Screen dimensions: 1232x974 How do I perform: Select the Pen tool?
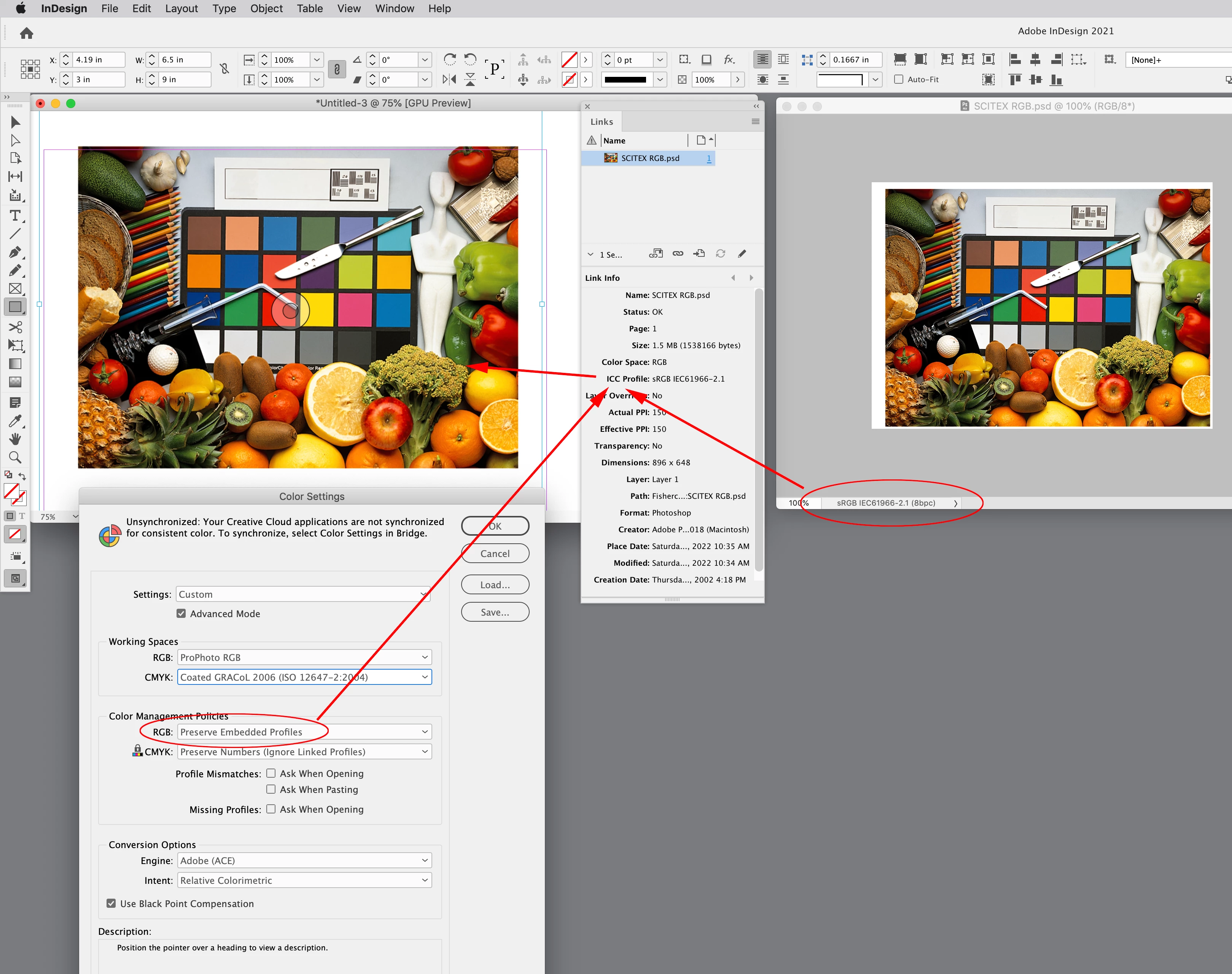(x=15, y=252)
